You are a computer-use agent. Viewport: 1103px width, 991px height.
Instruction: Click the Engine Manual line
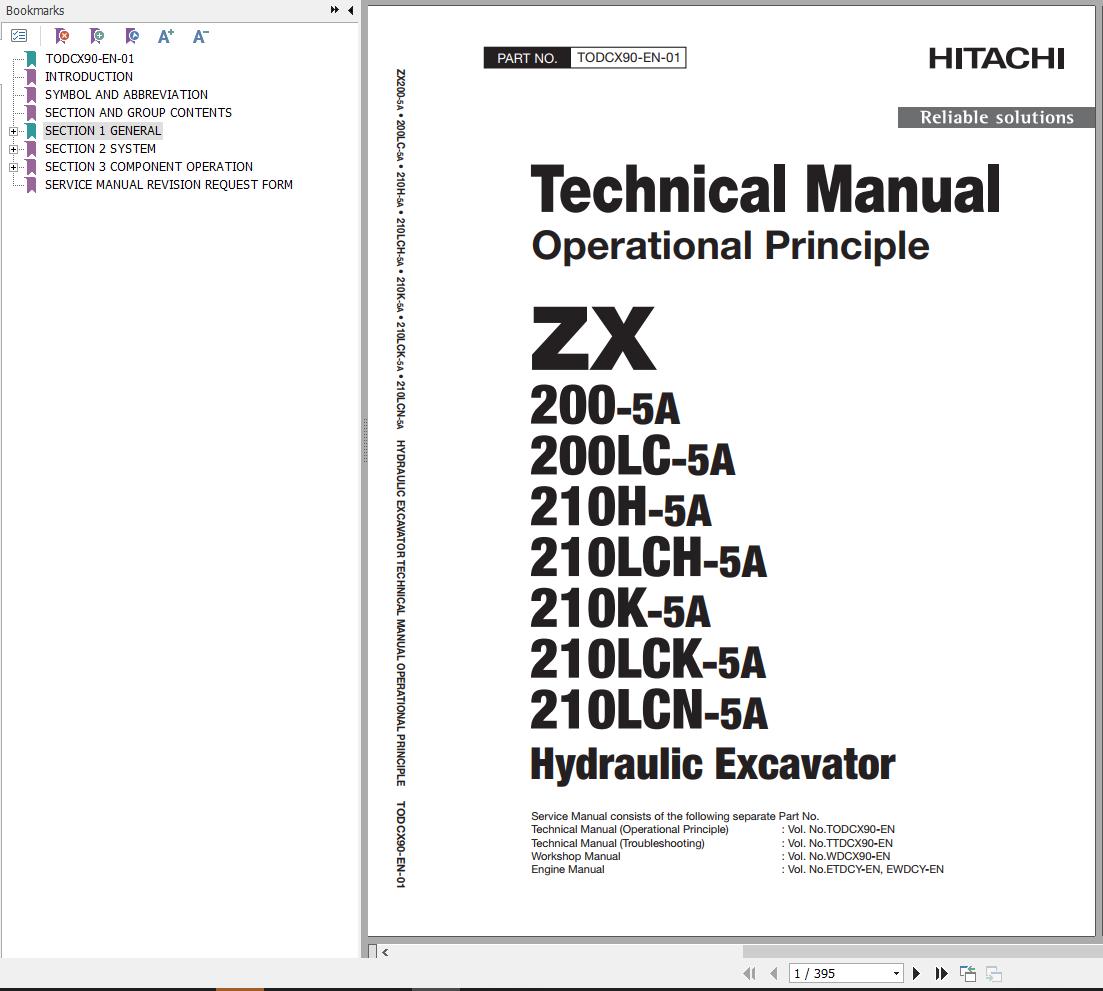[x=737, y=870]
